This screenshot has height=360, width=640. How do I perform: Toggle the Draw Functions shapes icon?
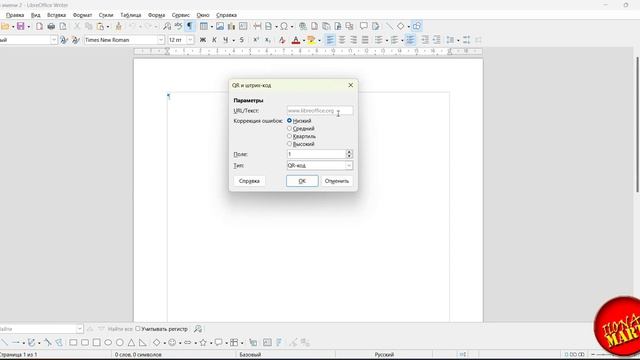click(x=417, y=27)
